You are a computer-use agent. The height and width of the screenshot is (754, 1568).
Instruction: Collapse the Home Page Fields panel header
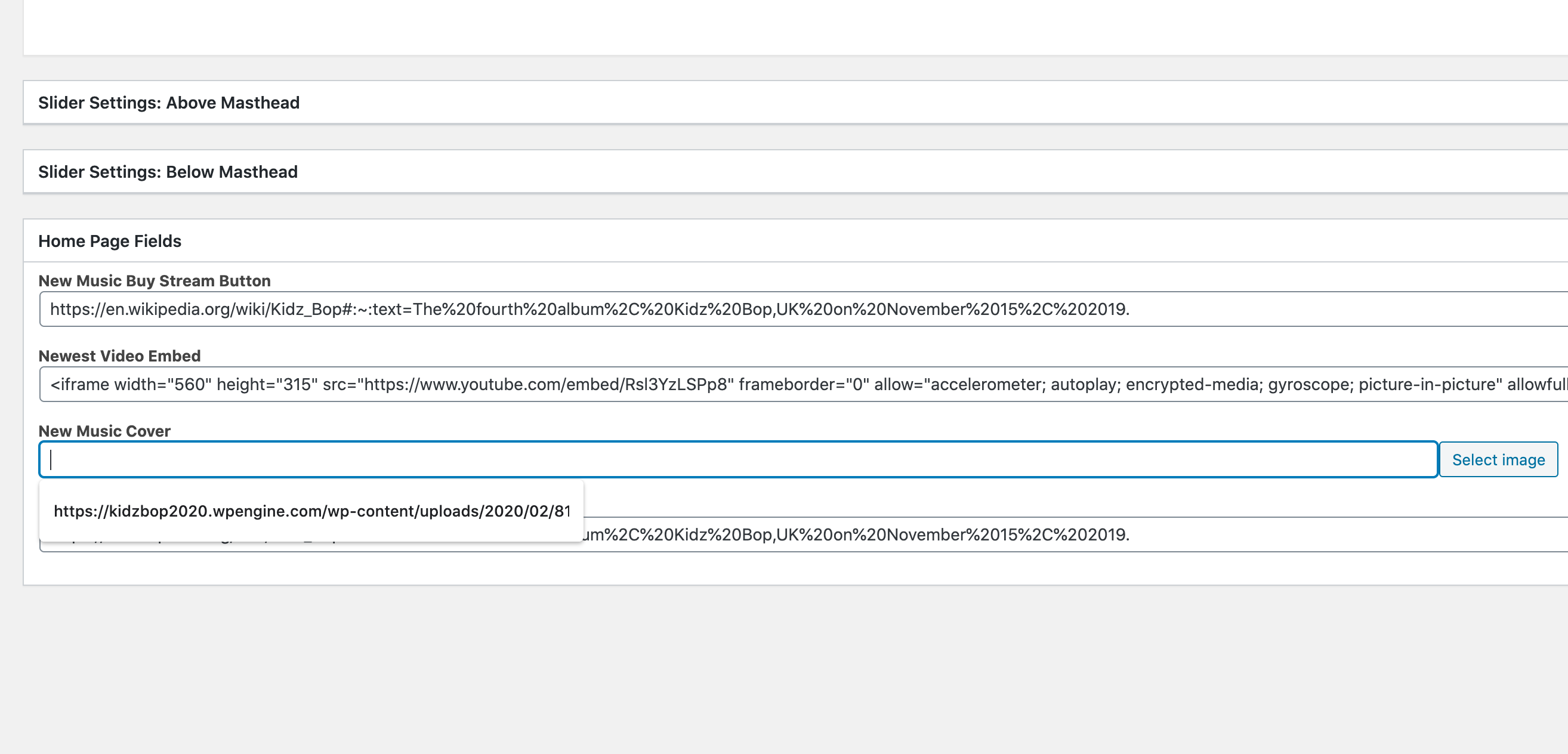point(795,241)
